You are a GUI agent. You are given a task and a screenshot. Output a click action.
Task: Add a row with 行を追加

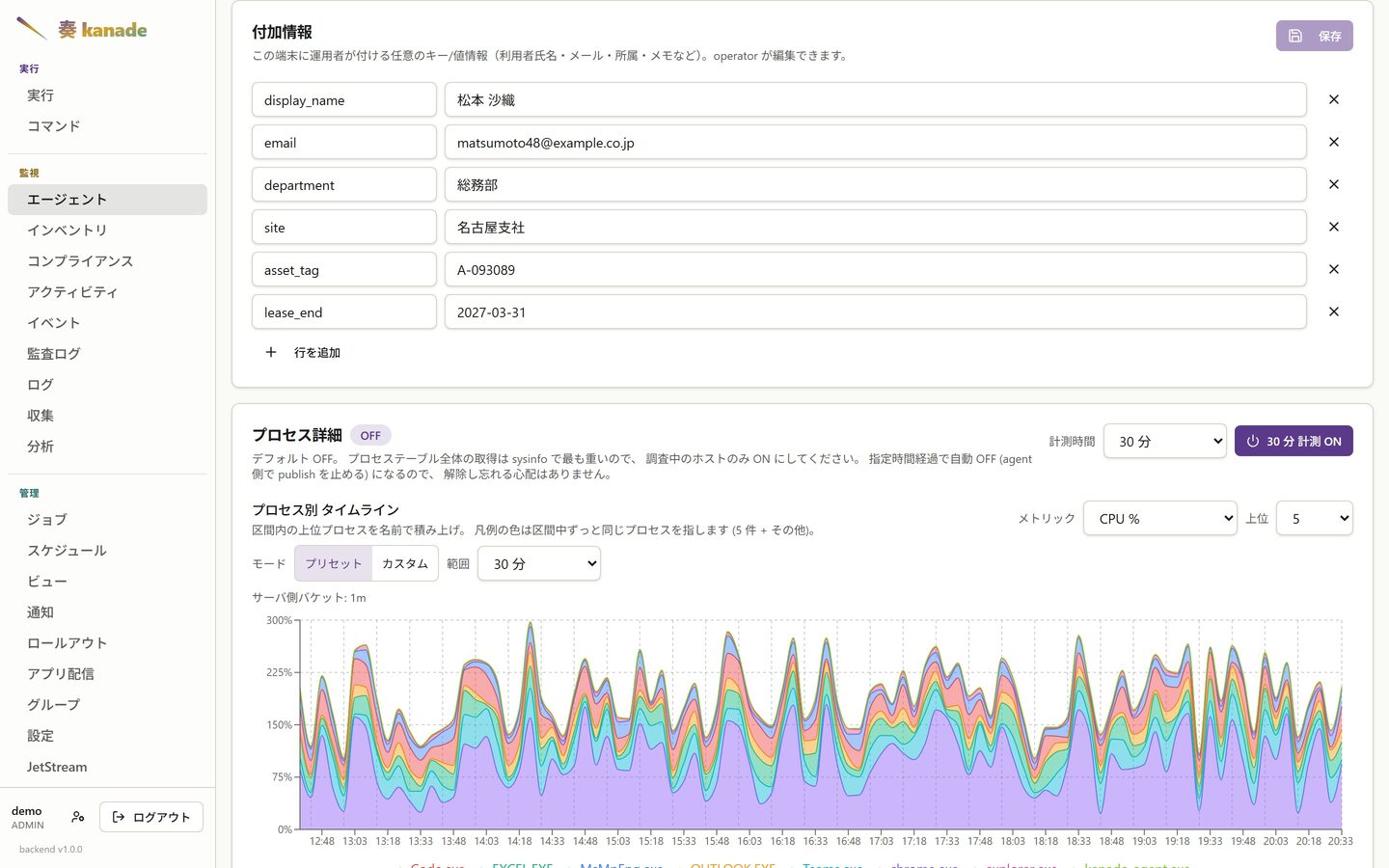(303, 352)
